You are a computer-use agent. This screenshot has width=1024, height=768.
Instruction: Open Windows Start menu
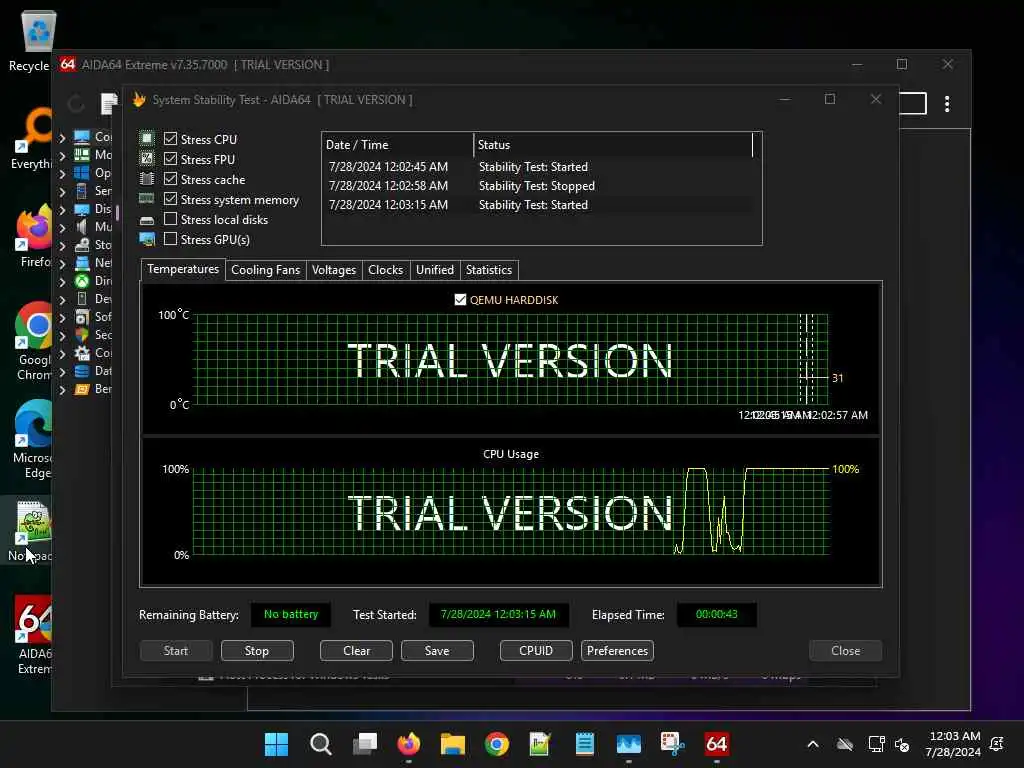(x=276, y=744)
